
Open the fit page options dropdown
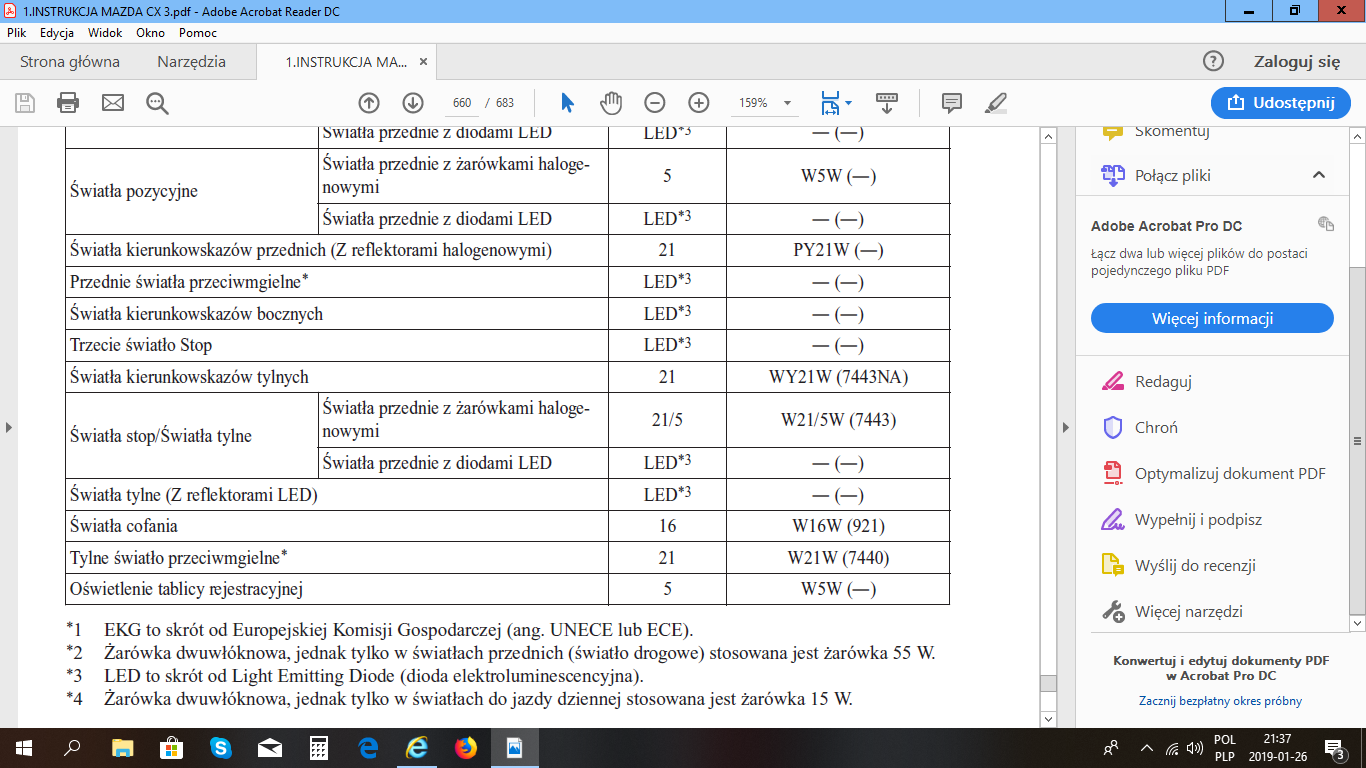[x=848, y=103]
